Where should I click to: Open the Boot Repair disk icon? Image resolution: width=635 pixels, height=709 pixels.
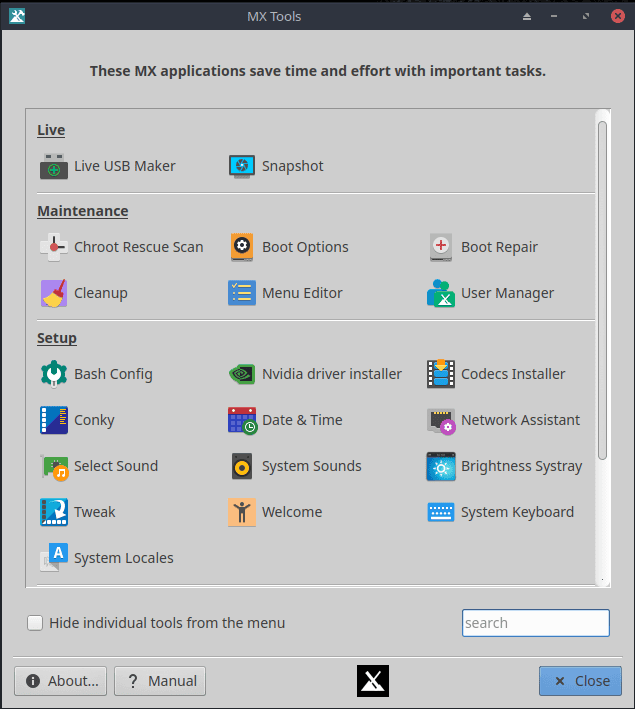point(441,247)
